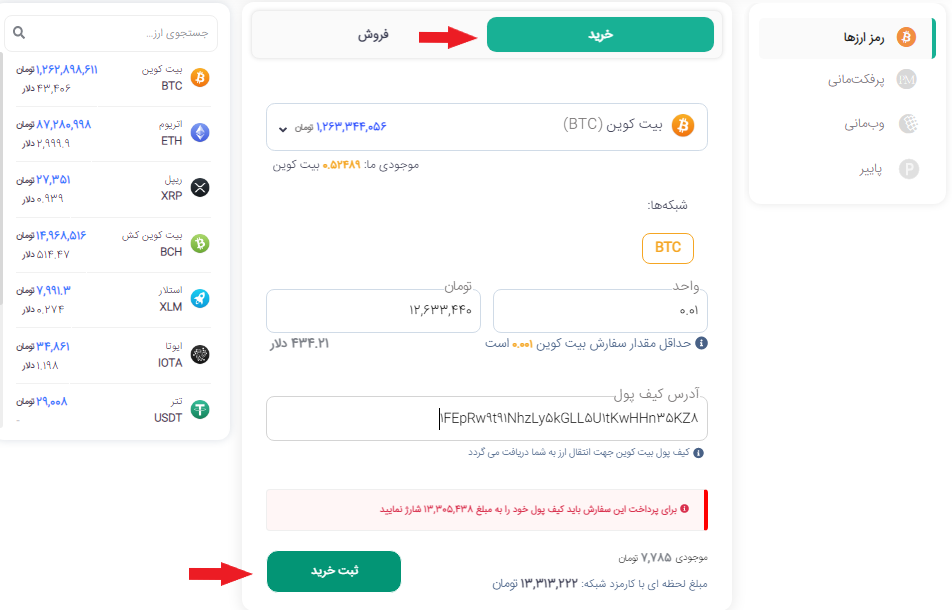Expand the Bitcoin (BTC) currency dropdown
The image size is (952, 610).
(487, 127)
